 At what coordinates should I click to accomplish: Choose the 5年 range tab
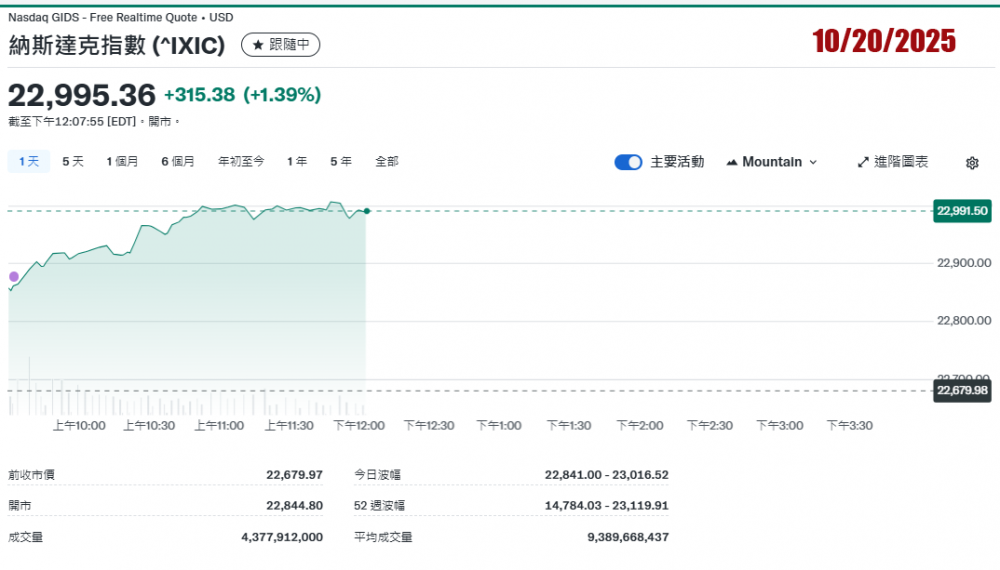340,161
